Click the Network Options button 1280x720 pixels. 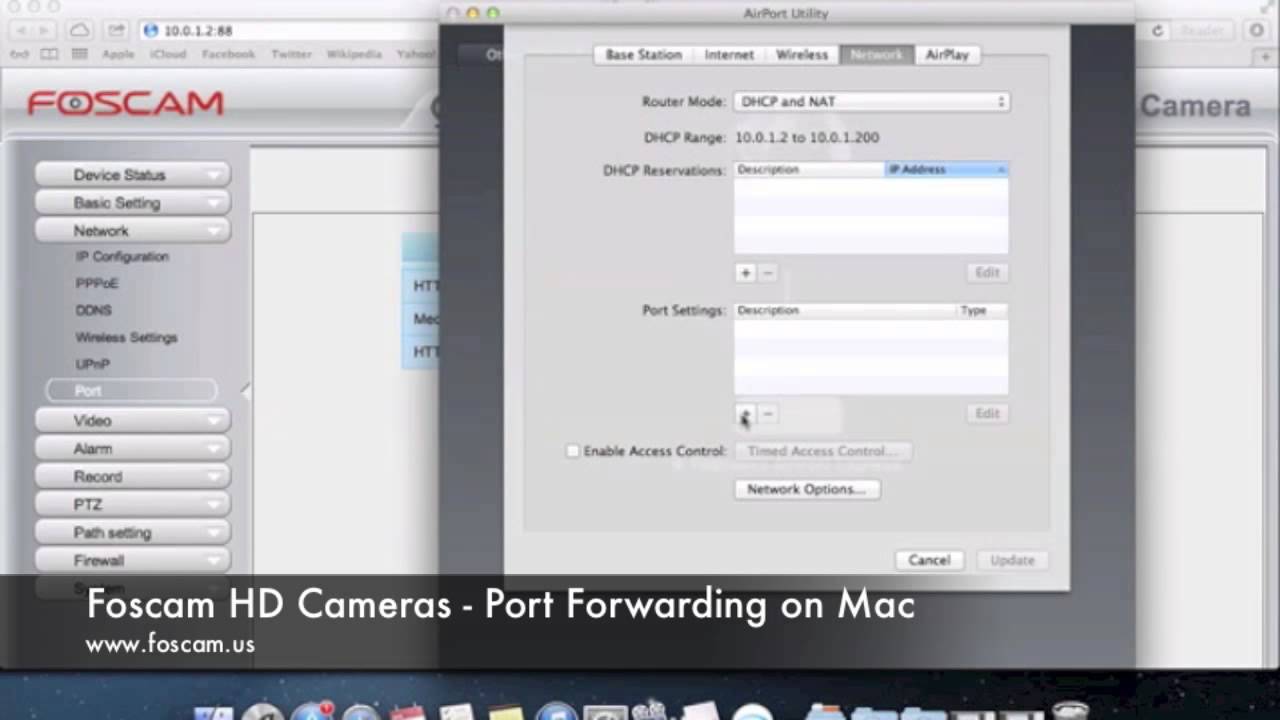(x=807, y=490)
